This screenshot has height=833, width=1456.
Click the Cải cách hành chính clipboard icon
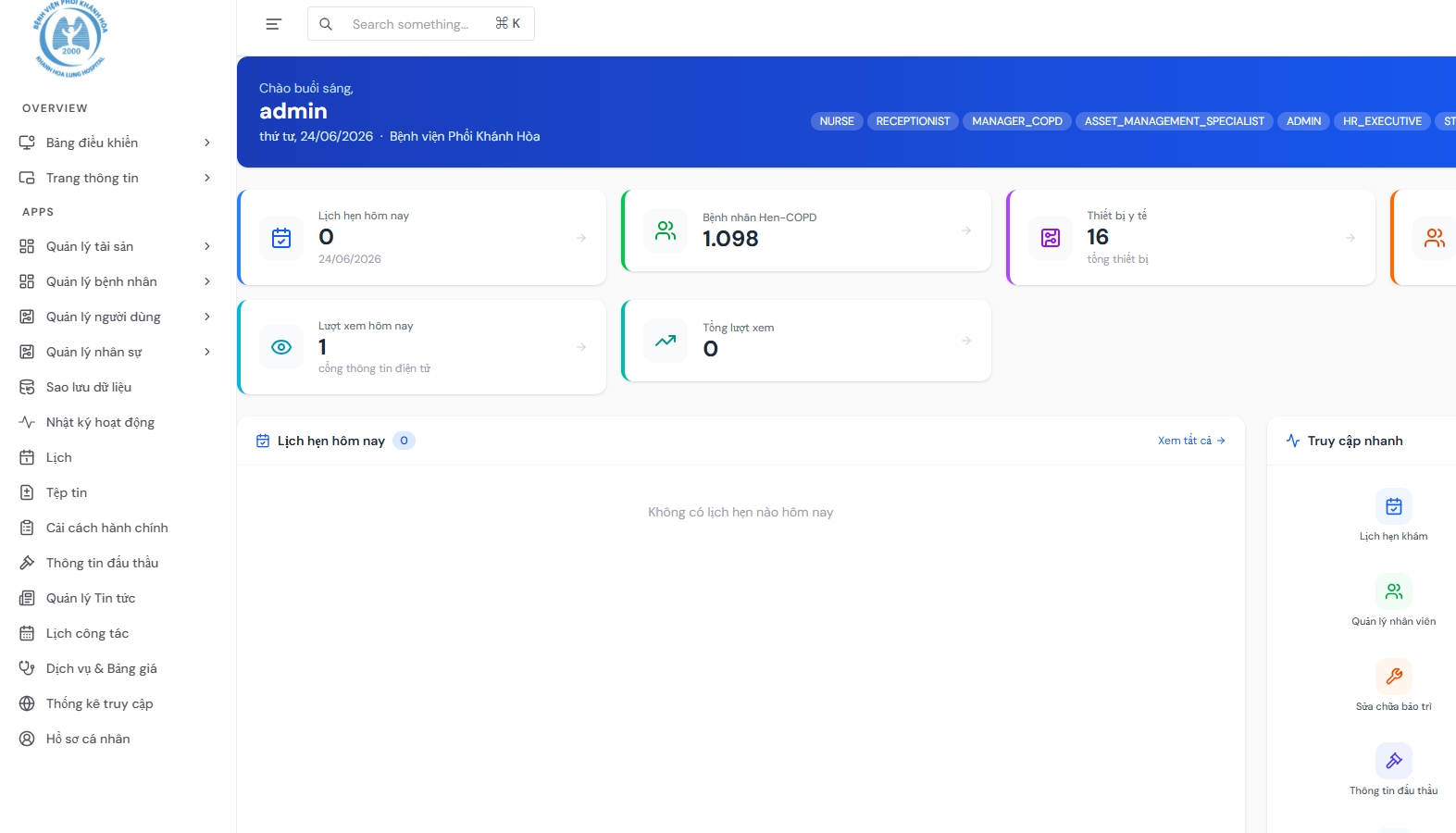27,528
